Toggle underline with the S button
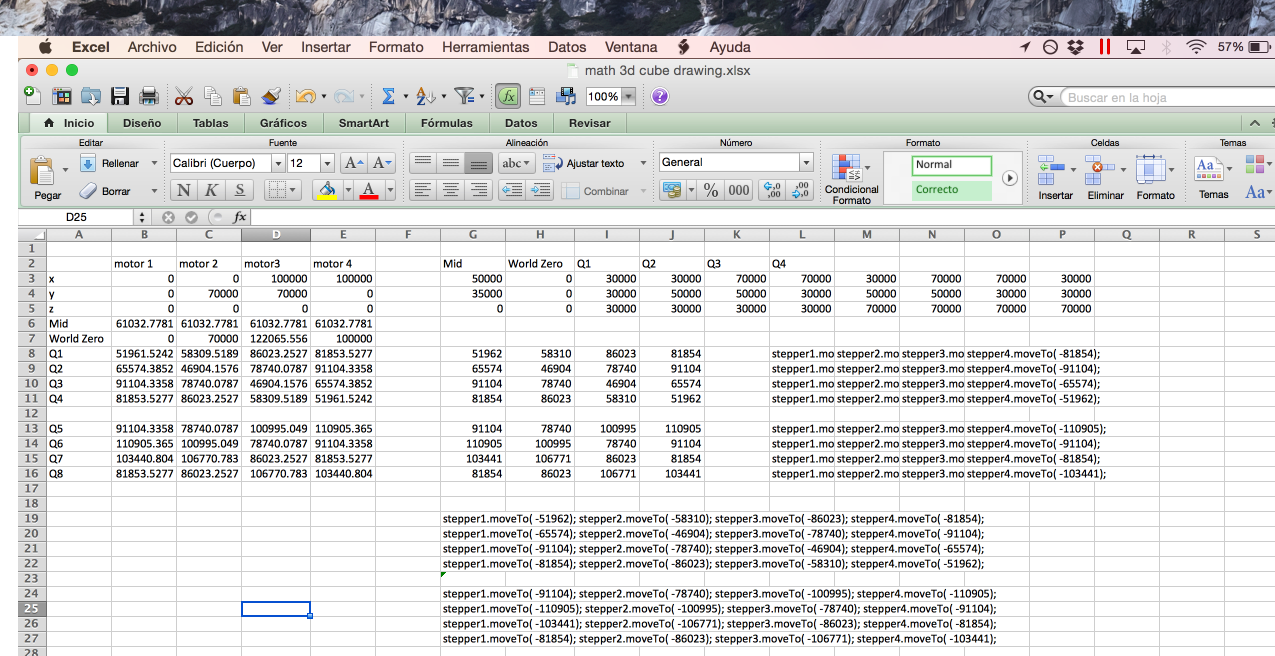Screen dimensions: 1275x656 point(237,190)
